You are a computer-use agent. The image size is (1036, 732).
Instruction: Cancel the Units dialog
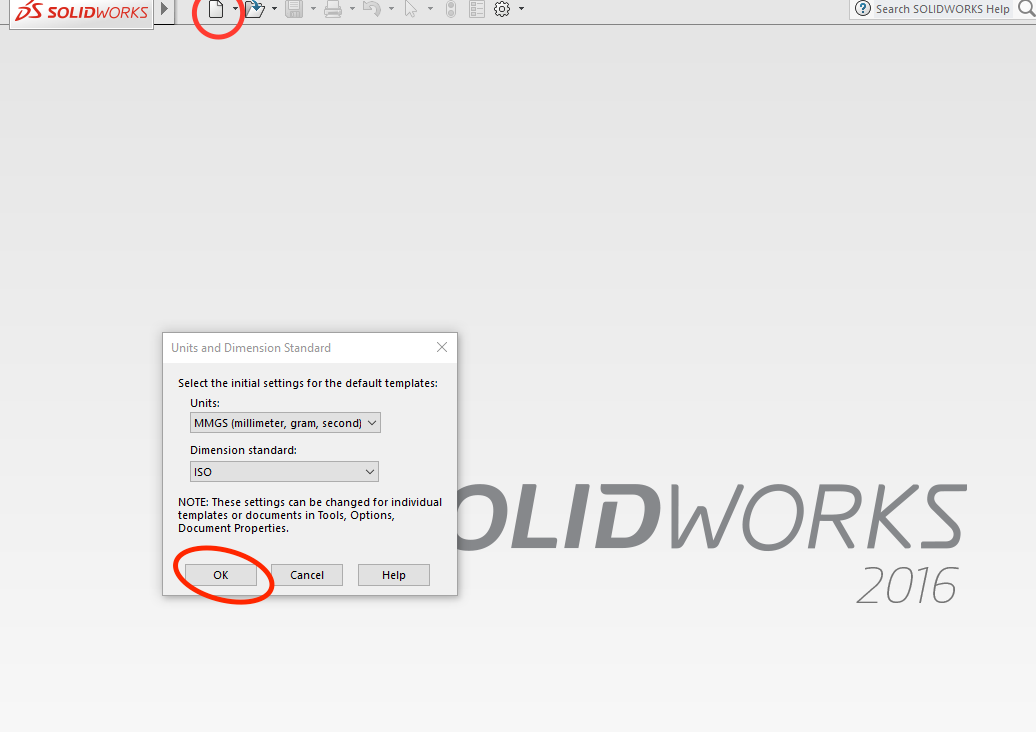[x=306, y=574]
